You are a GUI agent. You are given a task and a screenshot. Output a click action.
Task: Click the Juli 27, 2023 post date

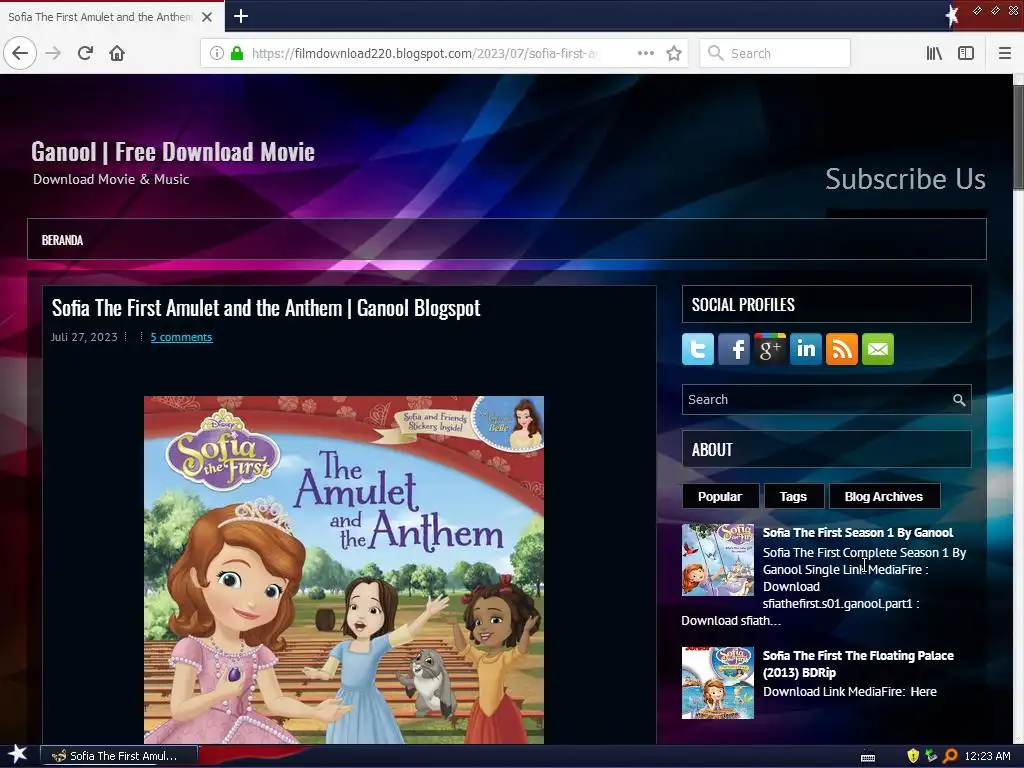click(x=84, y=337)
